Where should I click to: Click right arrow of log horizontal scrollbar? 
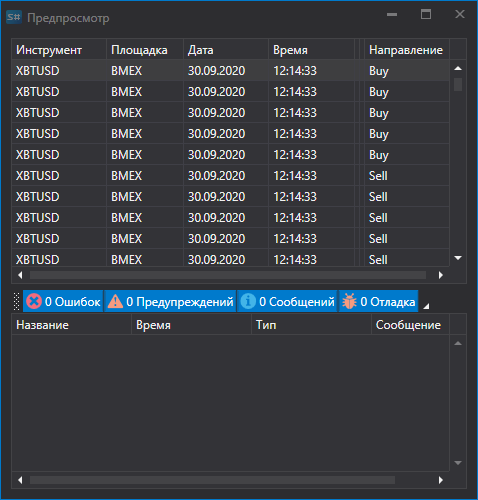pyautogui.click(x=441, y=480)
